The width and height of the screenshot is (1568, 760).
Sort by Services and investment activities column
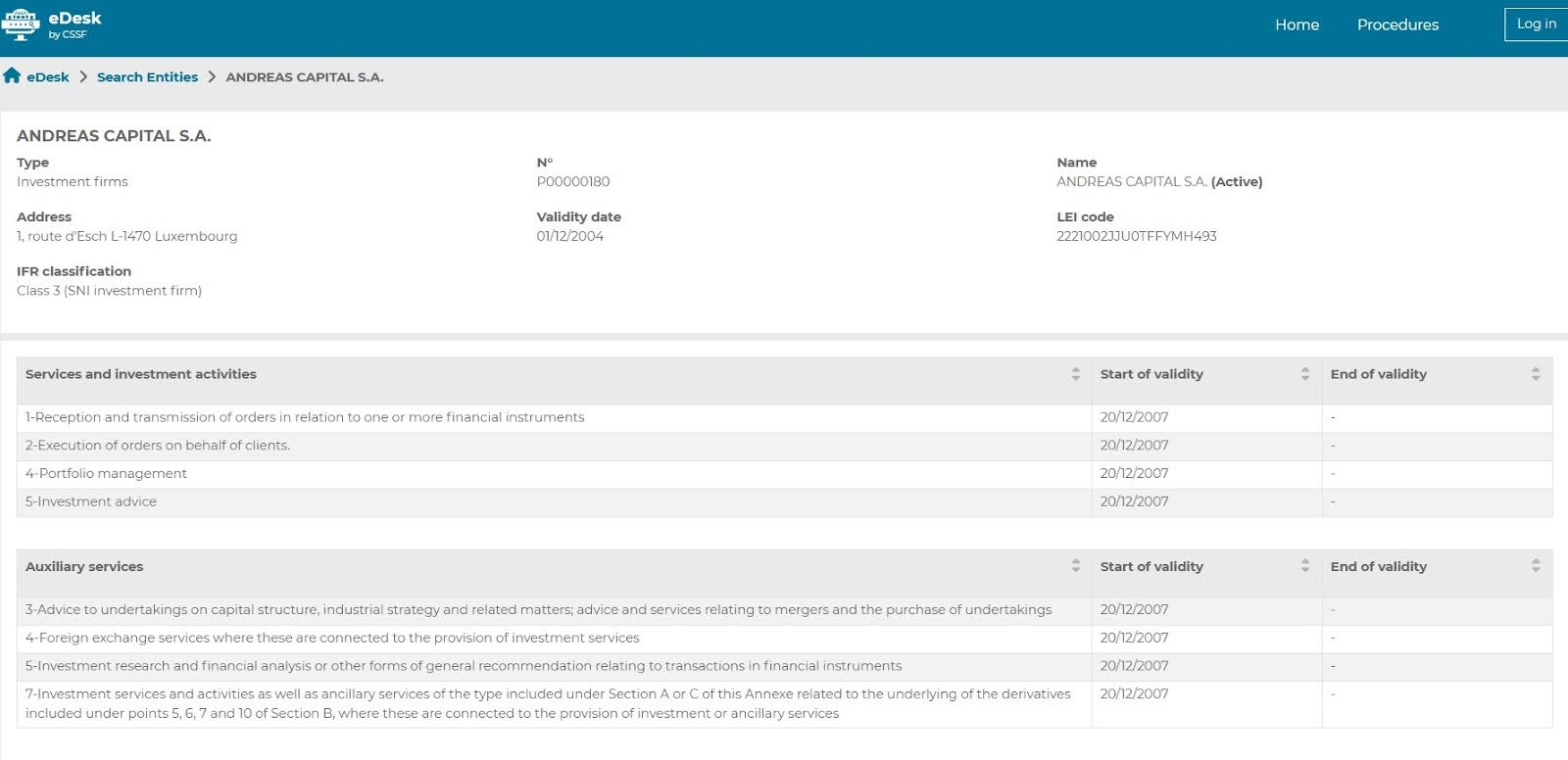point(1075,374)
